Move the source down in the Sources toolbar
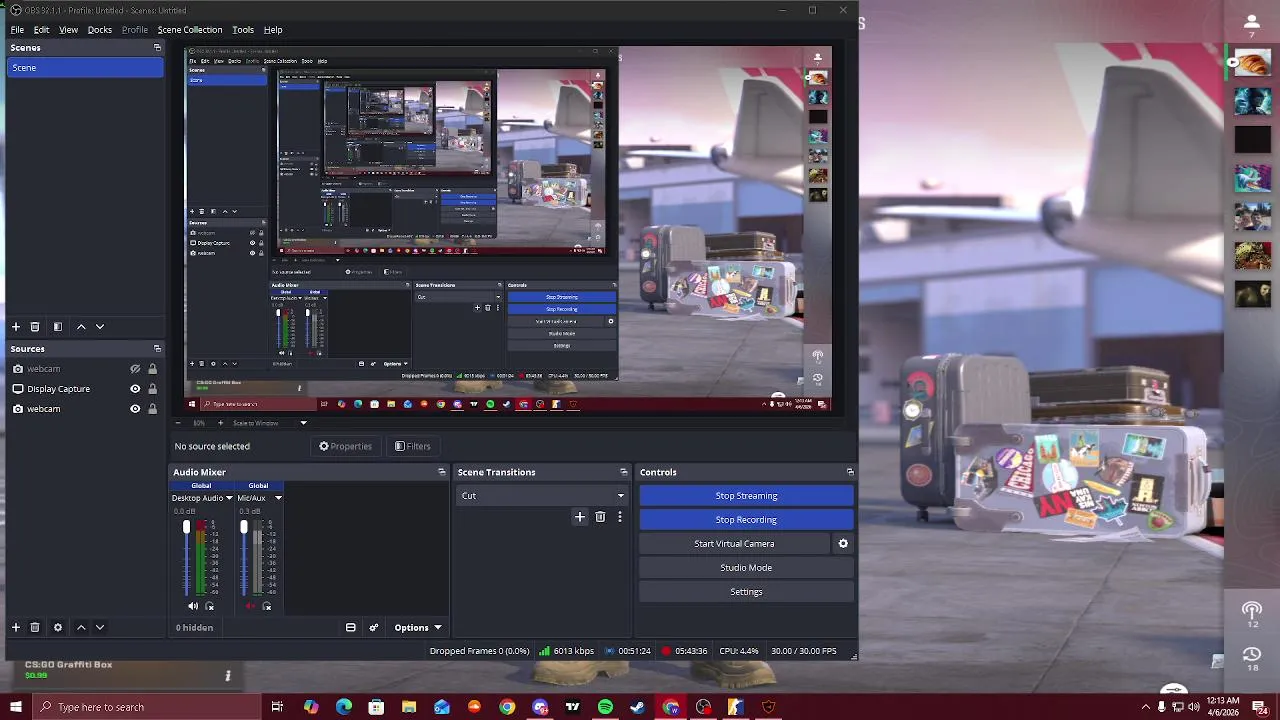The height and width of the screenshot is (720, 1280). pos(99,628)
